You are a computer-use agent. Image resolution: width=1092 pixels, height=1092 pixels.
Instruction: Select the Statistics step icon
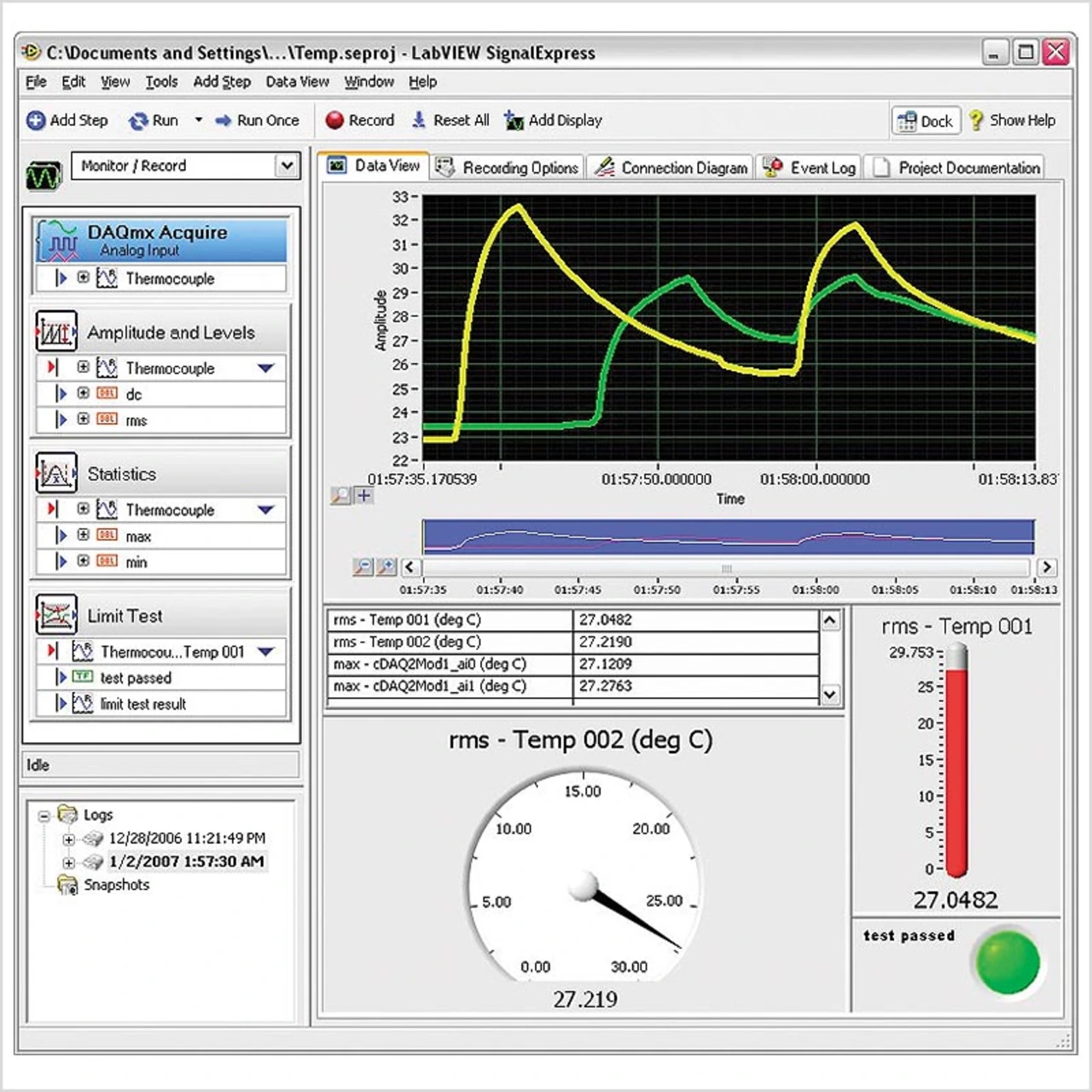click(56, 473)
